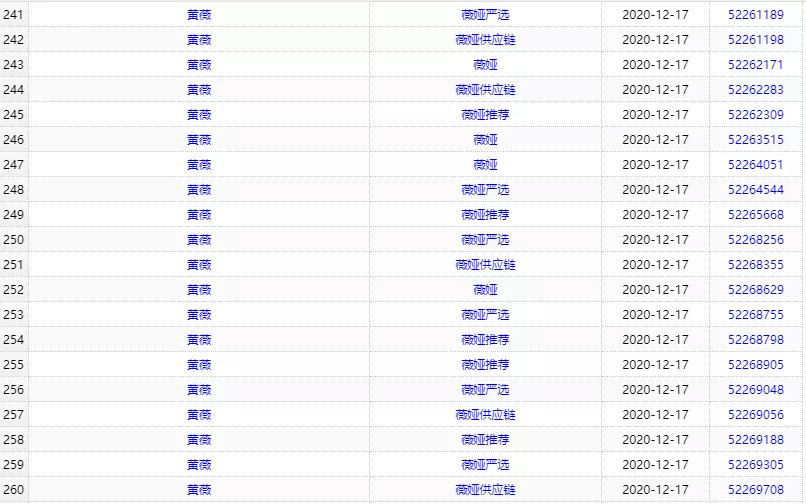Open registration number 52262283 link
The width and height of the screenshot is (806, 504).
coord(756,89)
